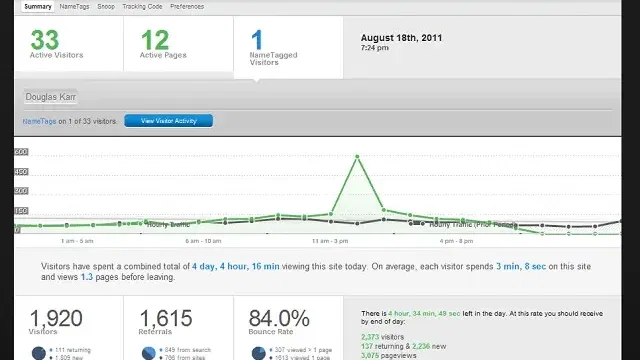Go to the Tracking Code tab
The width and height of the screenshot is (640, 360).
click(142, 7)
